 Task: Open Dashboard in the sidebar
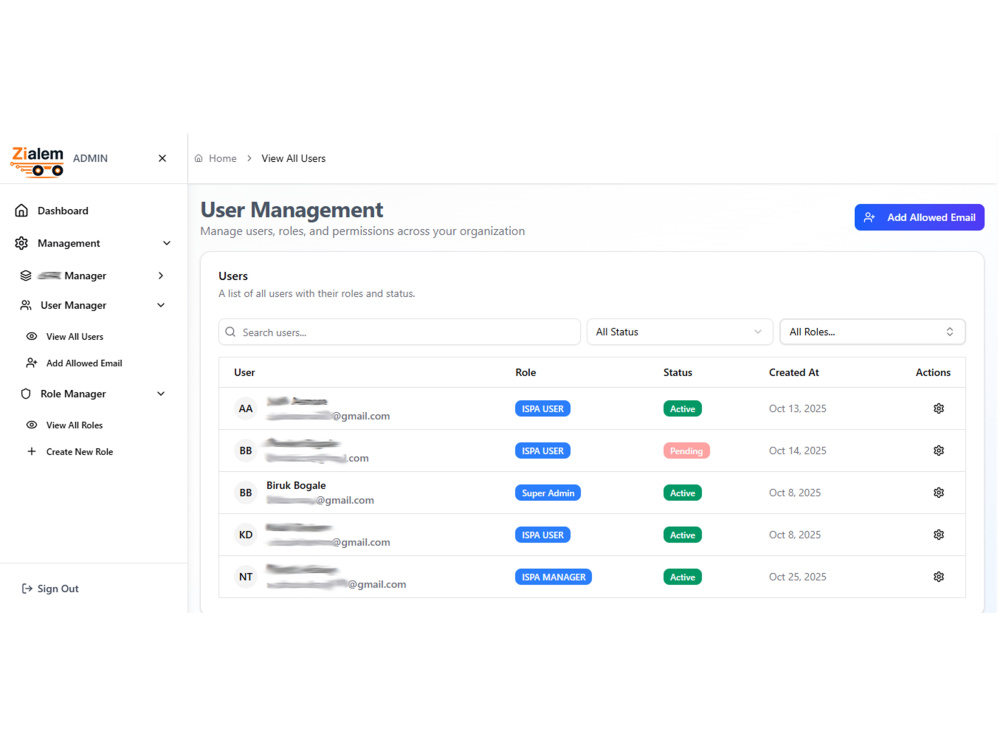click(x=62, y=210)
